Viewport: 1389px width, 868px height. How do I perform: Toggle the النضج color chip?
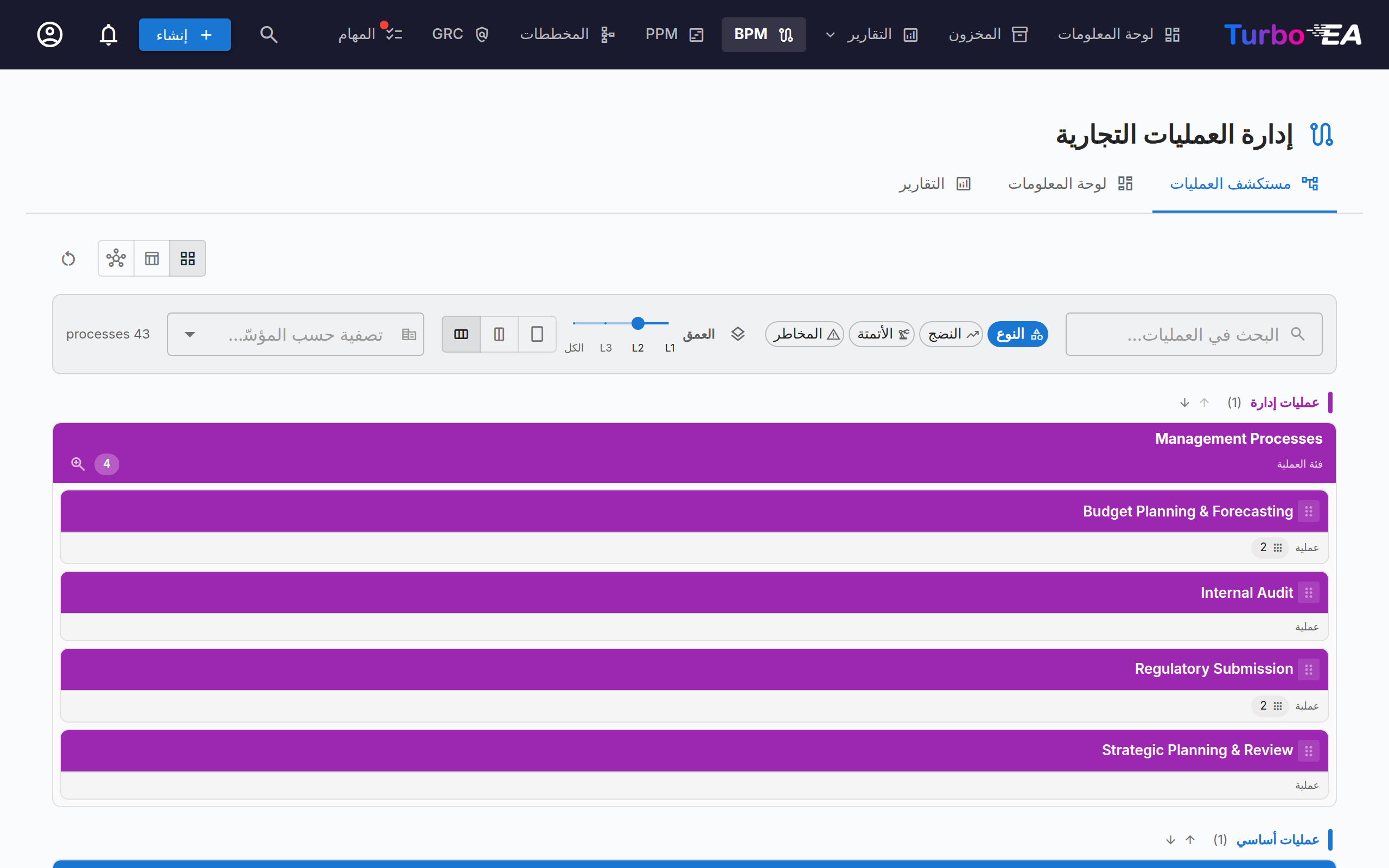point(951,334)
